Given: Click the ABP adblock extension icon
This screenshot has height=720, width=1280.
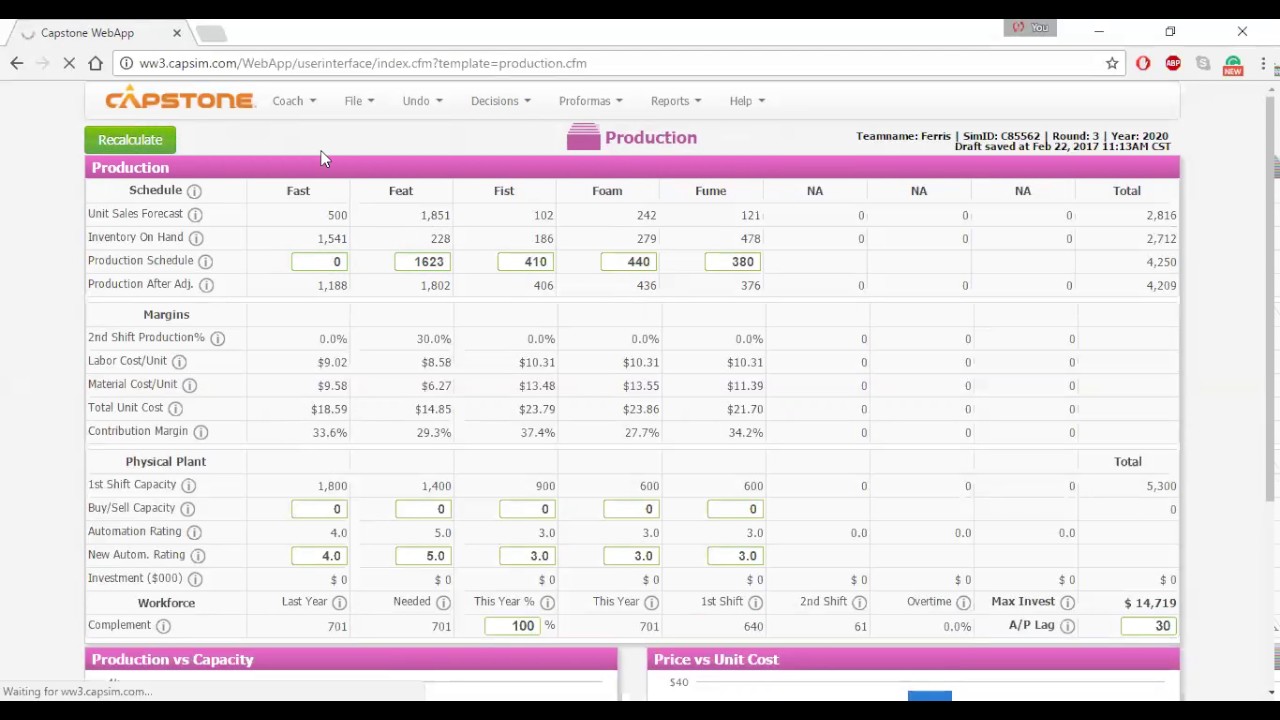Looking at the screenshot, I should tap(1173, 63).
